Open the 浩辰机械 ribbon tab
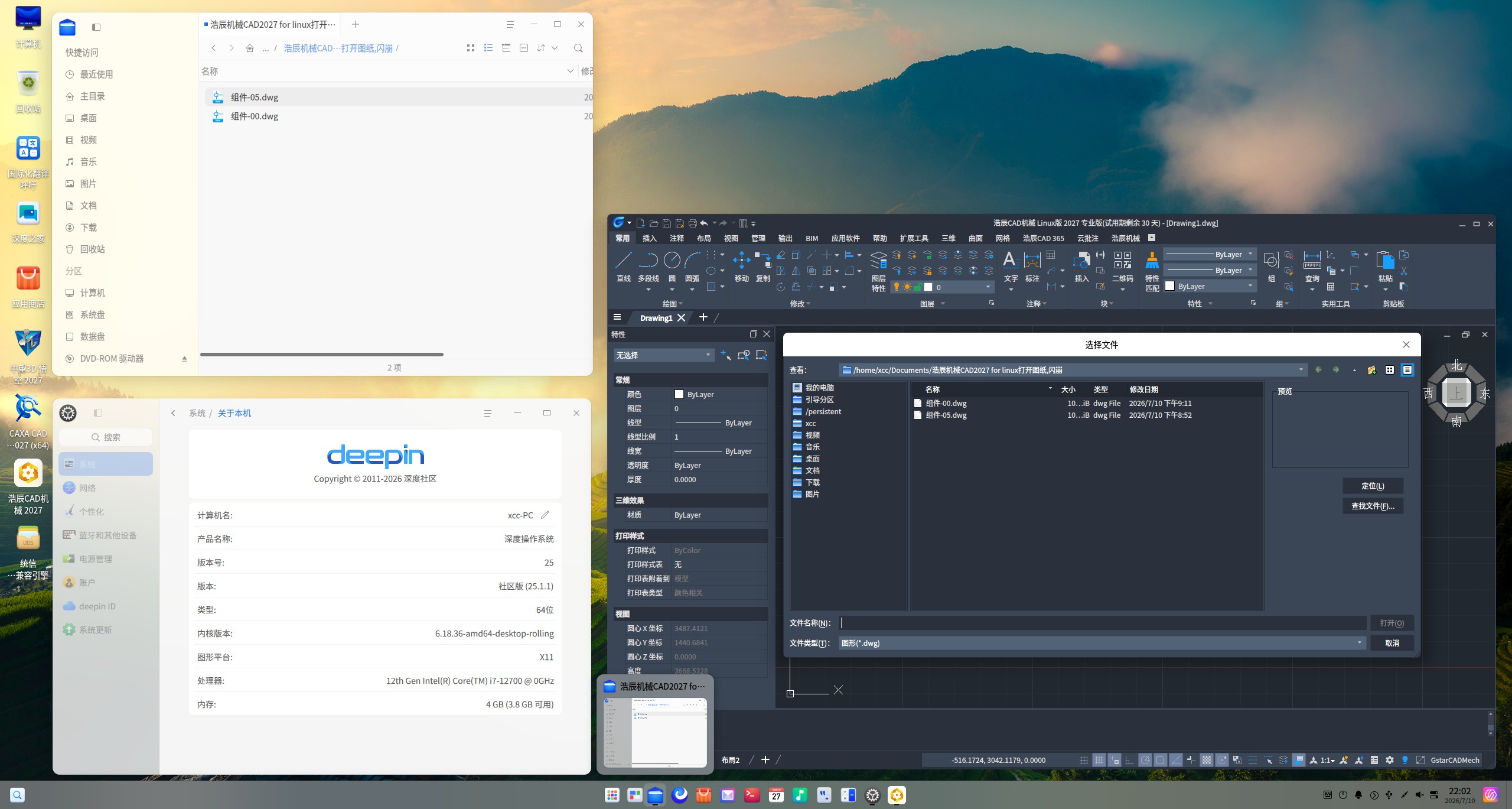The height and width of the screenshot is (809, 1512). (1125, 238)
